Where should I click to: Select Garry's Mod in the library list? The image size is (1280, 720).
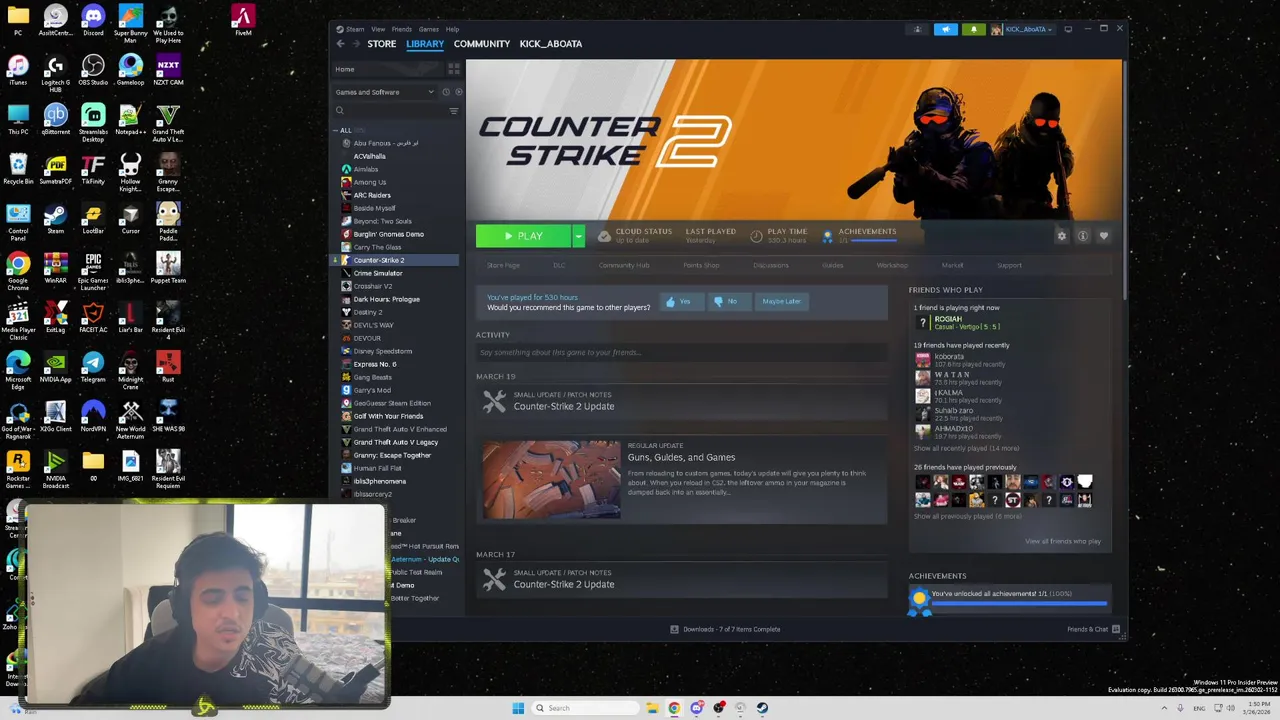371,390
